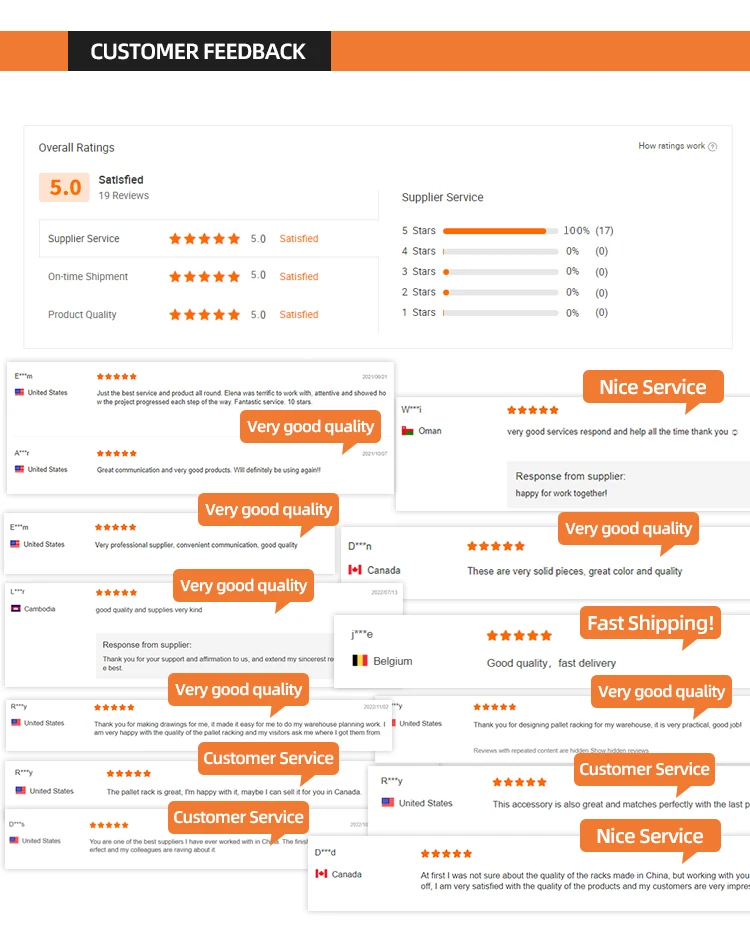Screen dimensions: 750x938
Task: Click the orange 5.0 overall score badge
Action: [65, 187]
